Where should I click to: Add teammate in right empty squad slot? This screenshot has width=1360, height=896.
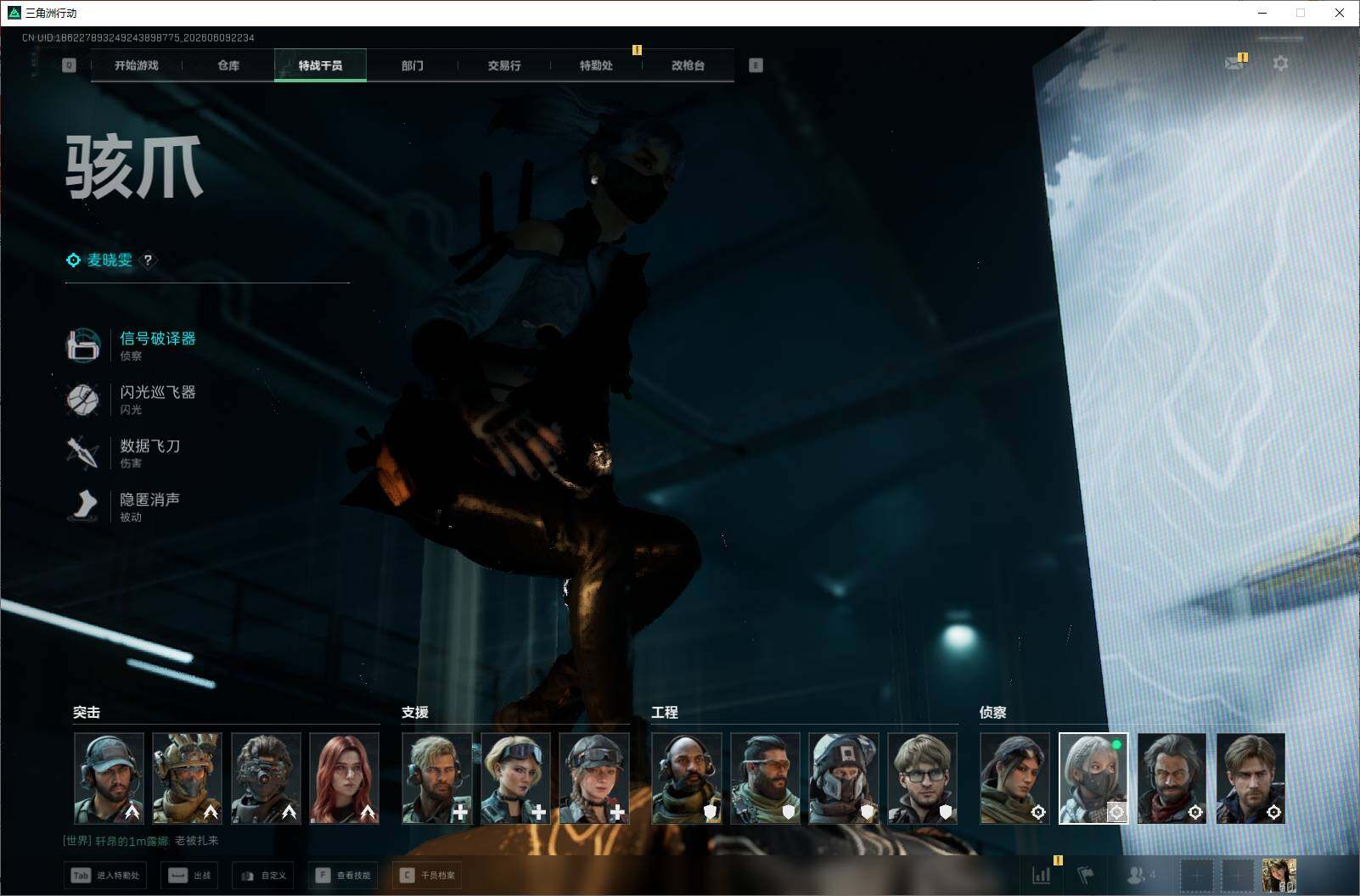click(1238, 875)
